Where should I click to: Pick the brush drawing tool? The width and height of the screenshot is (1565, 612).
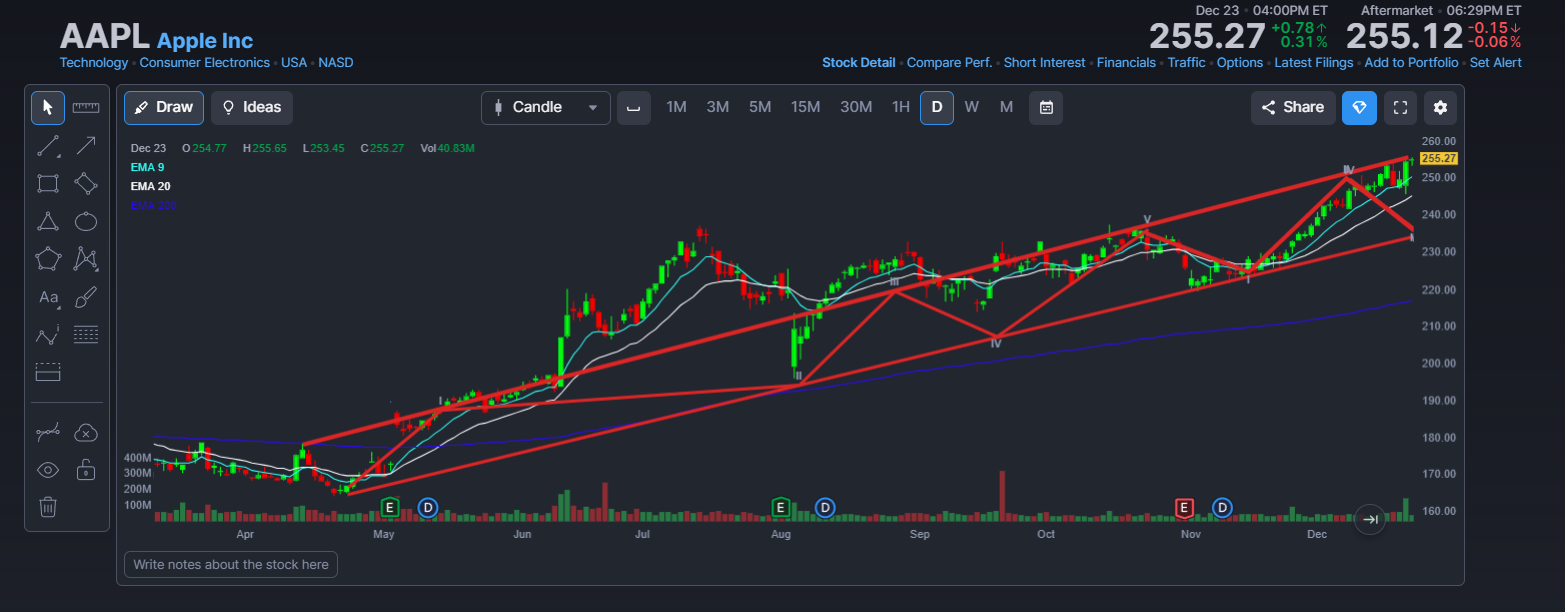point(86,297)
